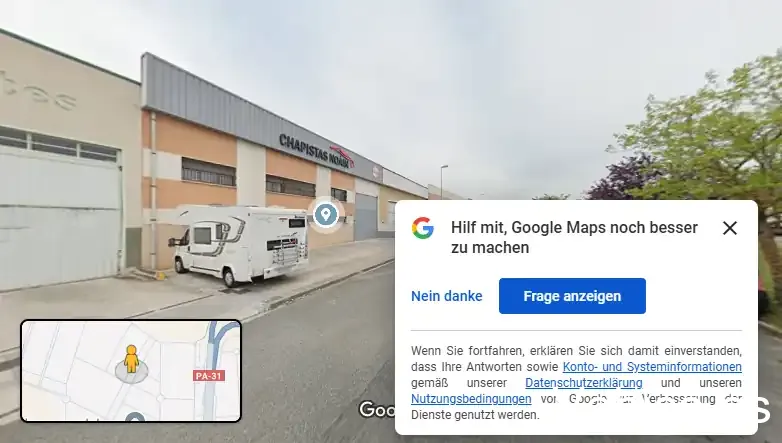This screenshot has width=782, height=443.
Task: Open the Nutzungsbedingungen link
Action: pyautogui.click(x=471, y=399)
